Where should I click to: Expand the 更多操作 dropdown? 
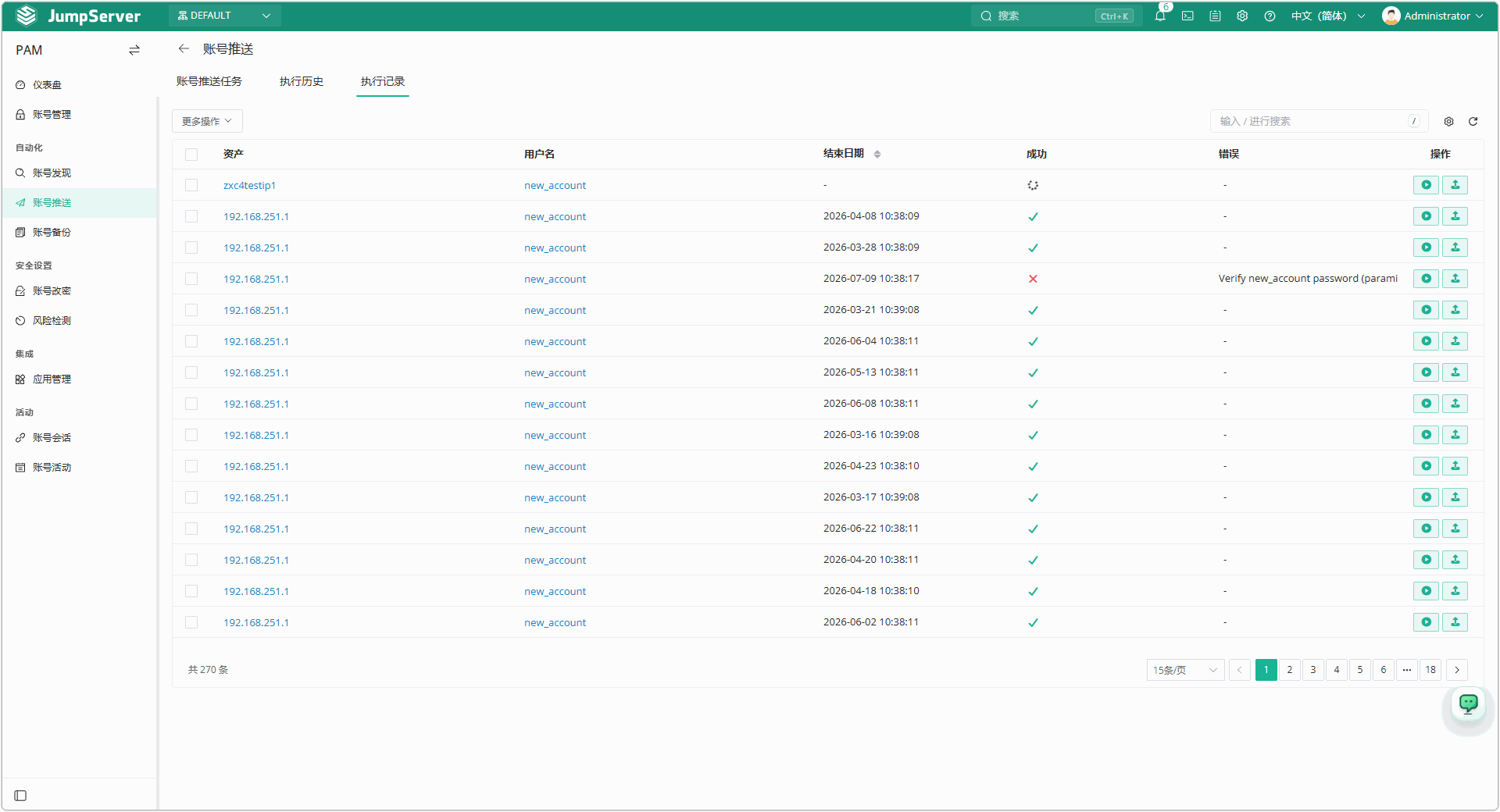pos(207,121)
